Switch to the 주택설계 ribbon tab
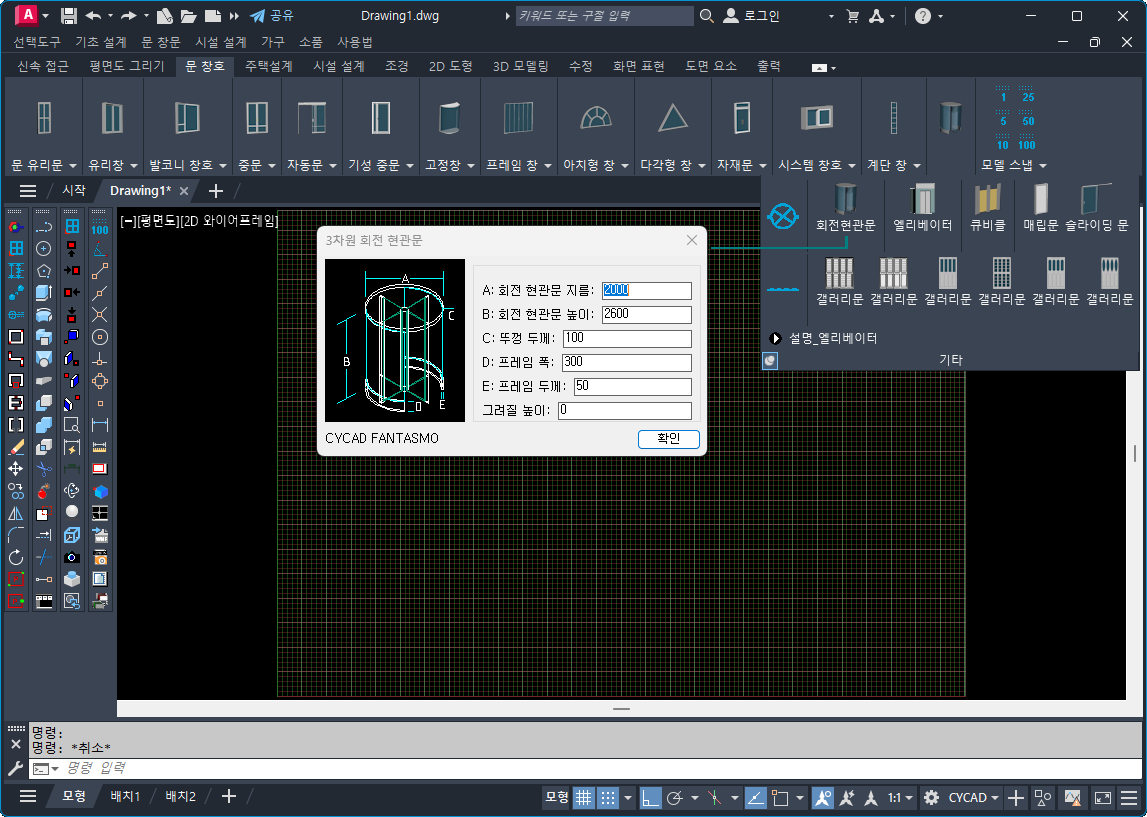 point(268,66)
